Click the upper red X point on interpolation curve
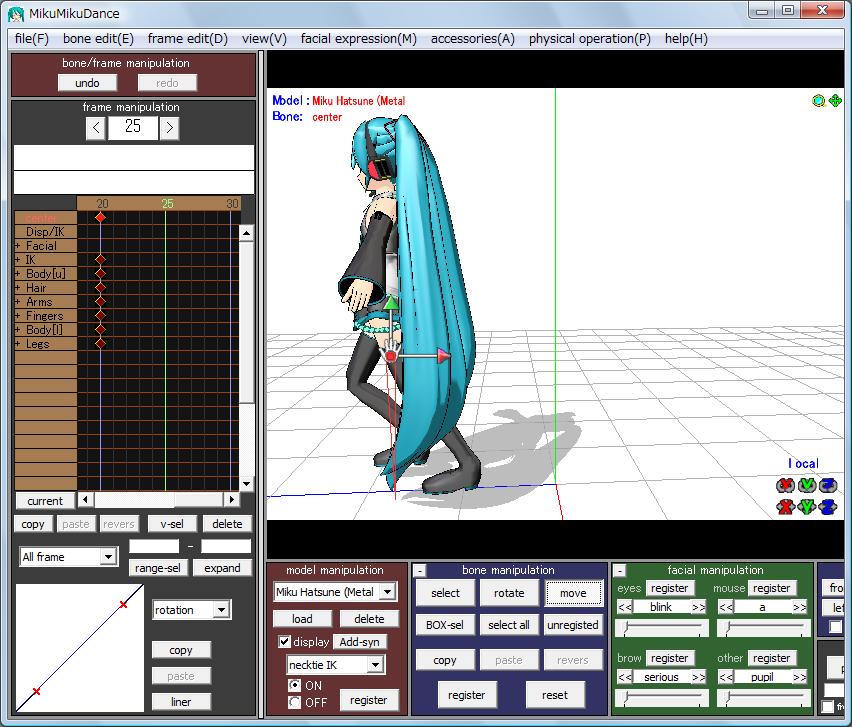852x727 pixels. [x=123, y=604]
